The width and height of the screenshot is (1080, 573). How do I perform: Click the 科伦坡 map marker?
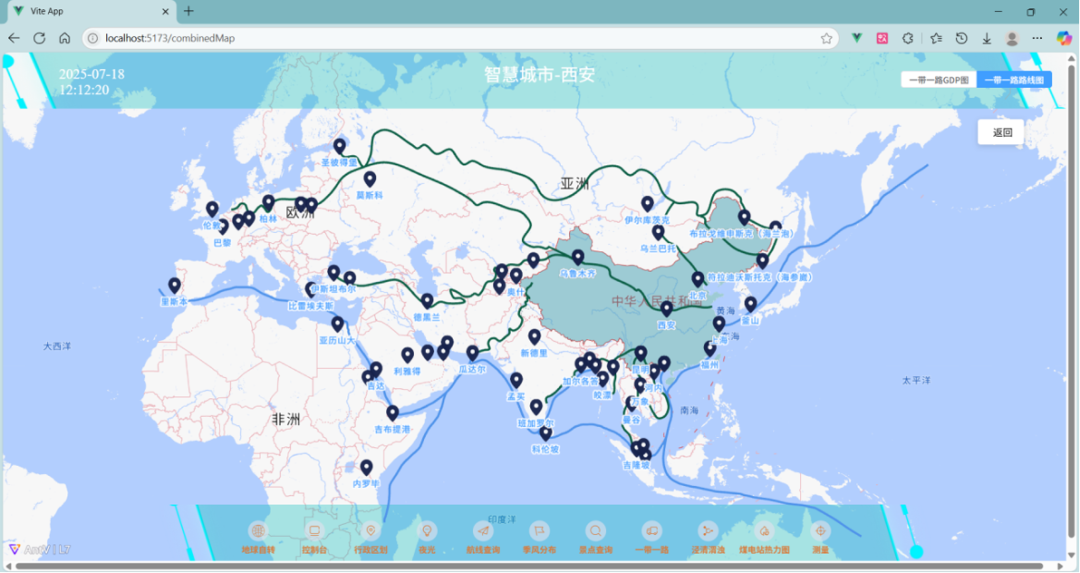[x=546, y=434]
